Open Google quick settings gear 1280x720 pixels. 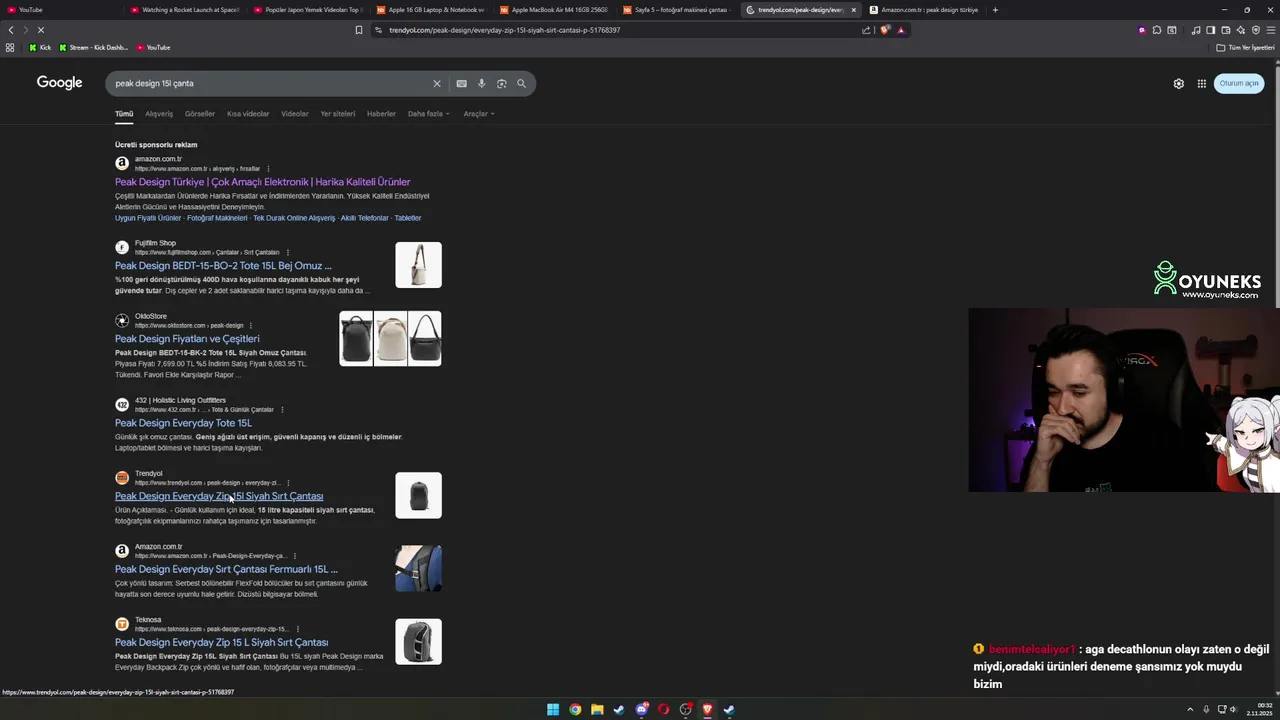1179,84
